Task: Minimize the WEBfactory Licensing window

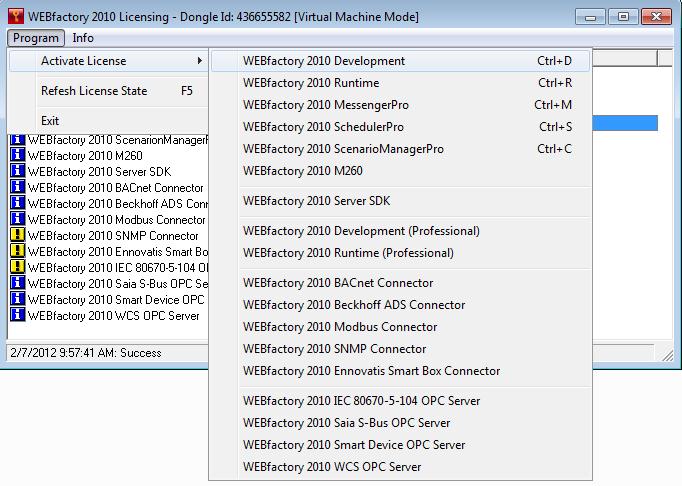Action: tap(590, 17)
